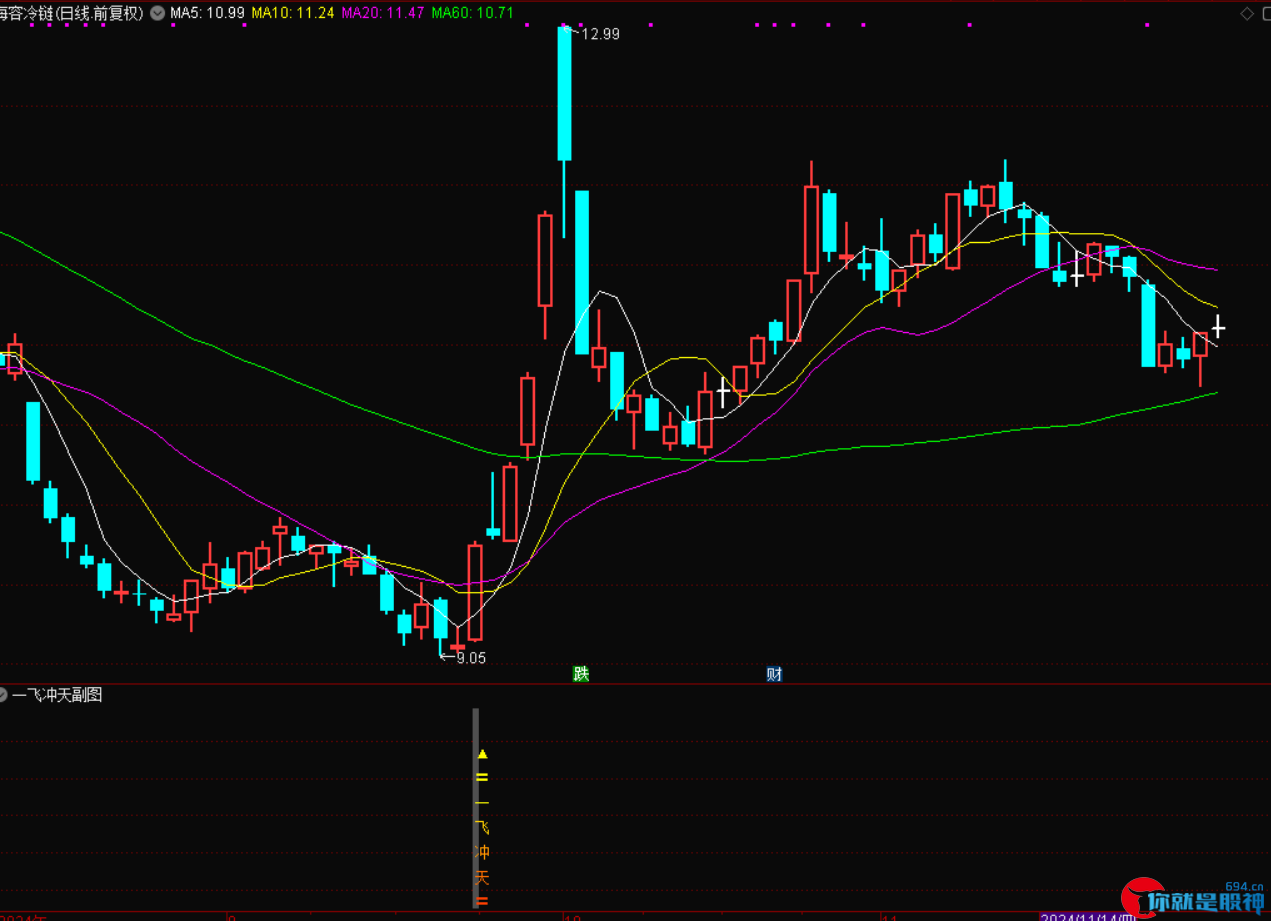Image resolution: width=1271 pixels, height=921 pixels.
Task: Click the 一飞冲天副图 sub-chart title
Action: pyautogui.click(x=58, y=695)
